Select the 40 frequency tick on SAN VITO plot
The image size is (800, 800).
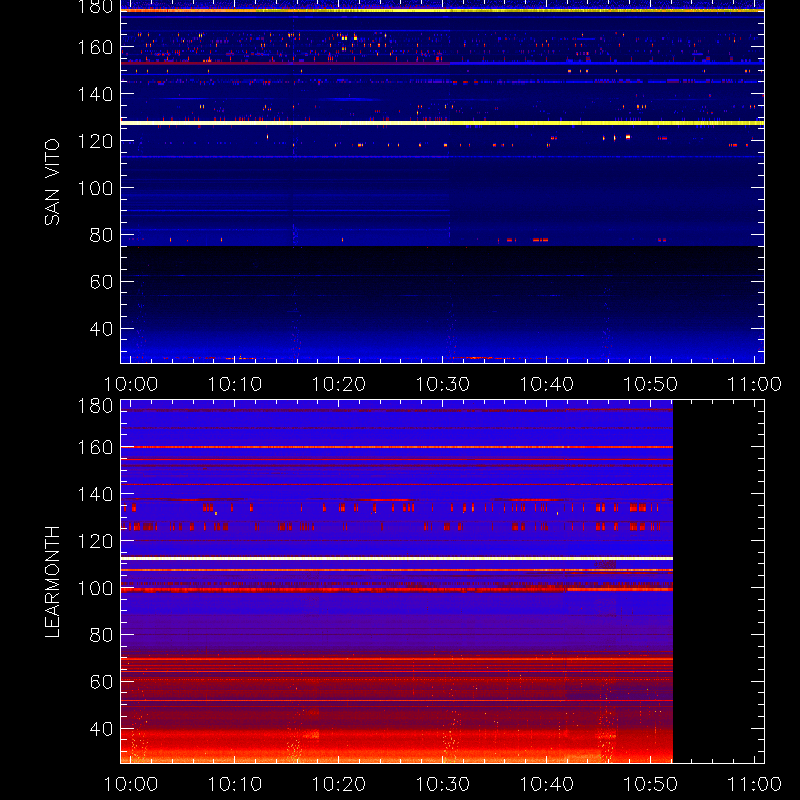pyautogui.click(x=101, y=329)
